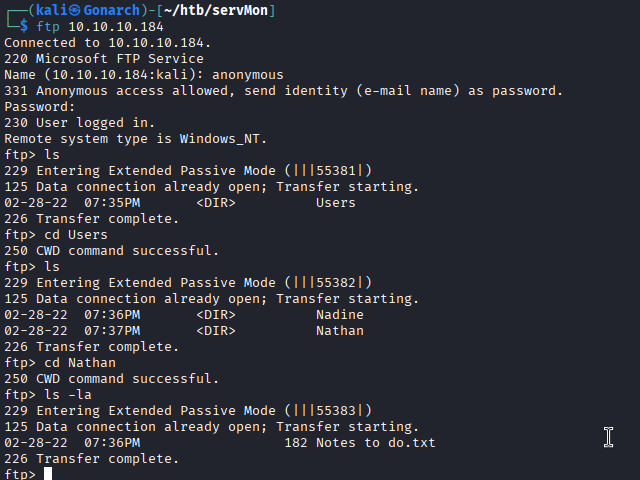Click the "ftp 10.10.10.184" command text
The width and height of the screenshot is (640, 480).
(100, 26)
